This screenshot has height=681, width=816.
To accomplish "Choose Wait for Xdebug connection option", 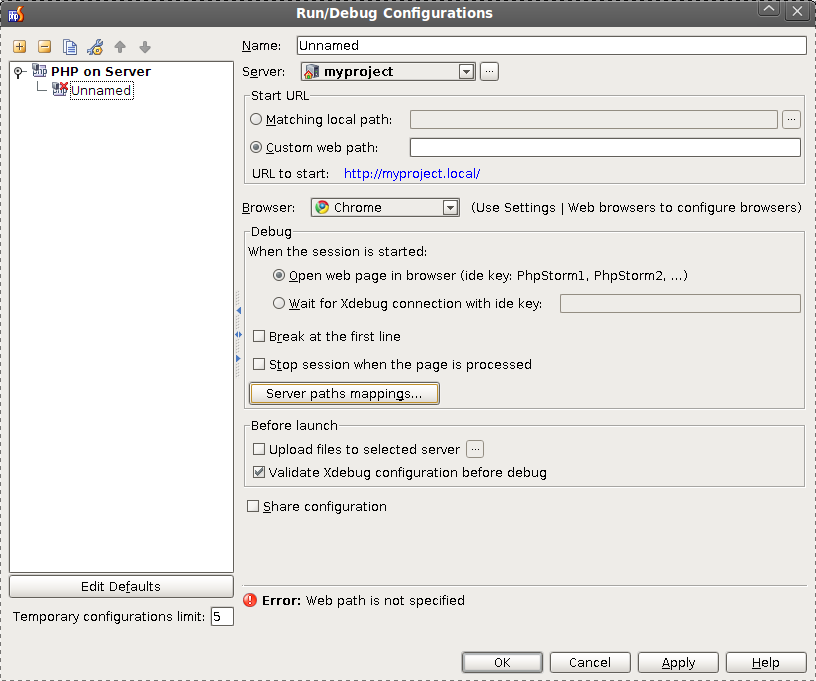I will (279, 303).
